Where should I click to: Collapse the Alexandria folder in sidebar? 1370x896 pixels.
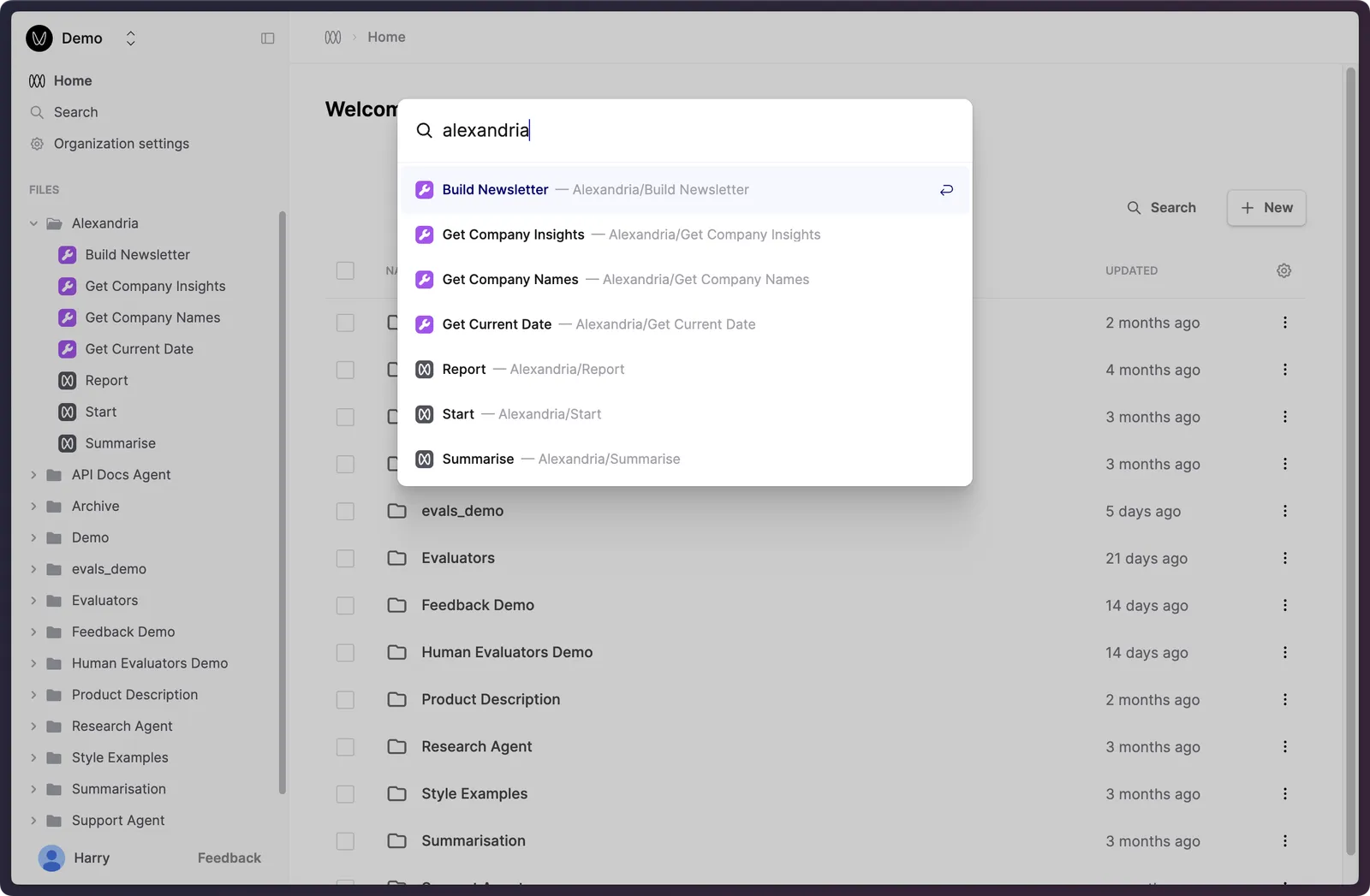[33, 223]
